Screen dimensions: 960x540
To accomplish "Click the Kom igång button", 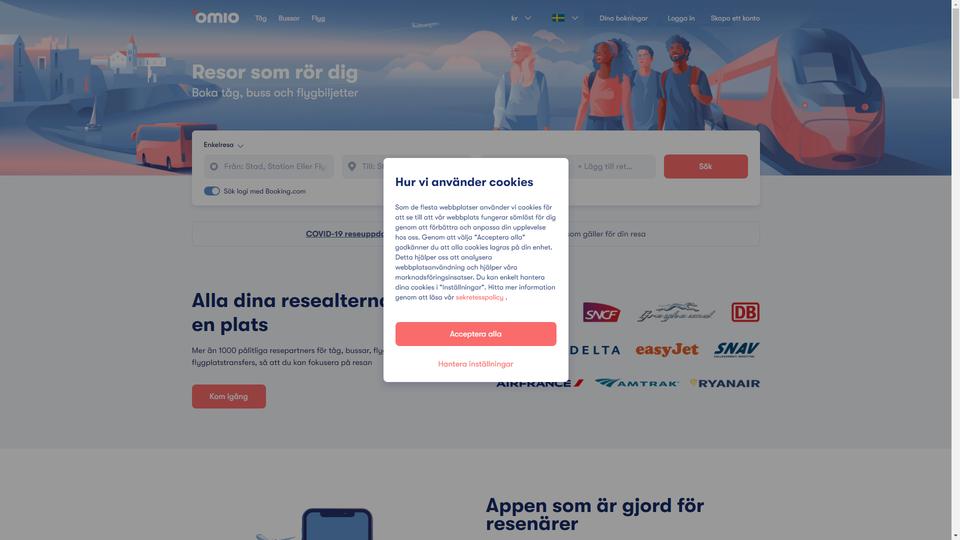I will point(229,396).
